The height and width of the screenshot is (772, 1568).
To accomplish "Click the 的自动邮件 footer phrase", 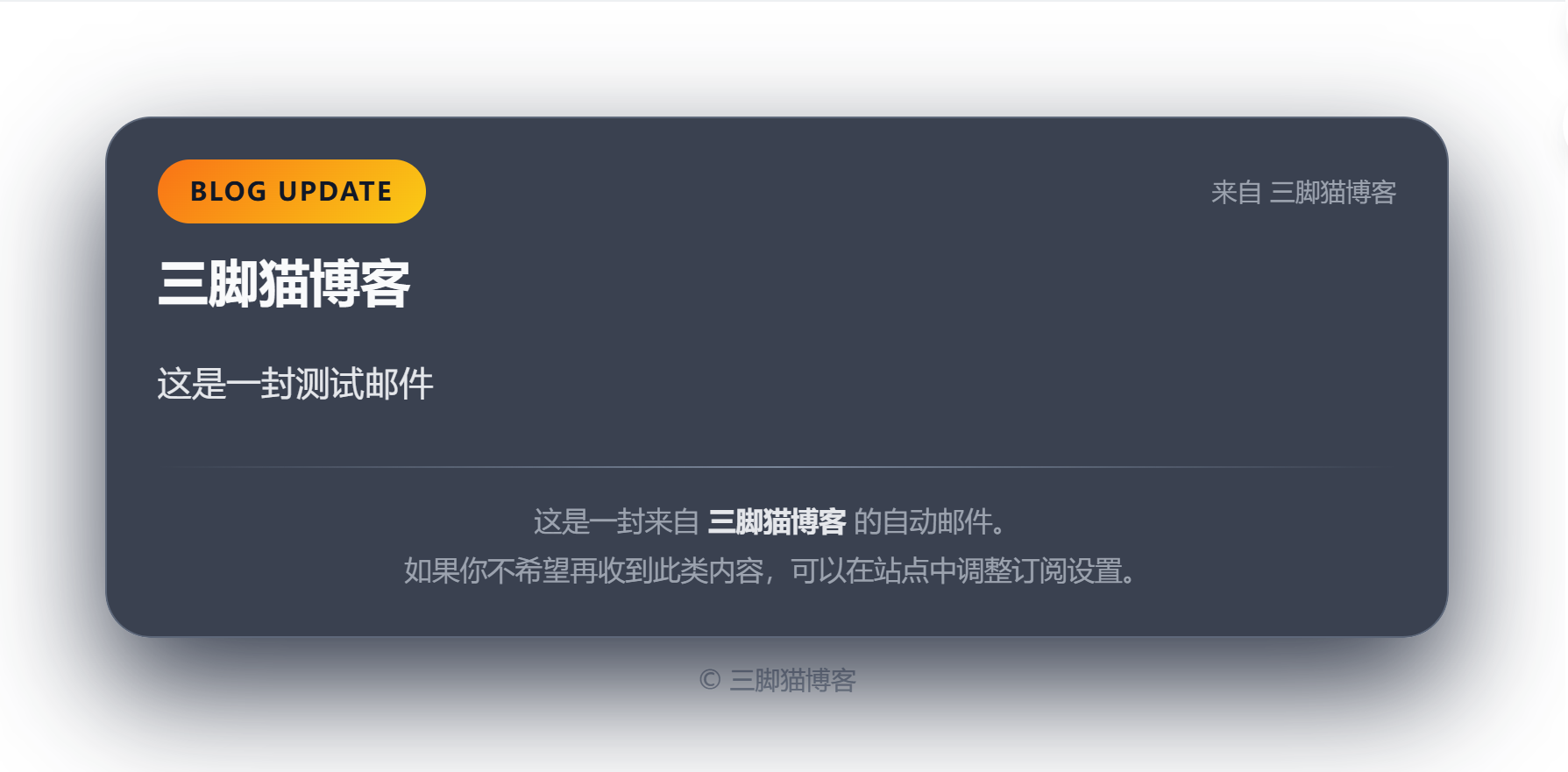I will point(923,521).
